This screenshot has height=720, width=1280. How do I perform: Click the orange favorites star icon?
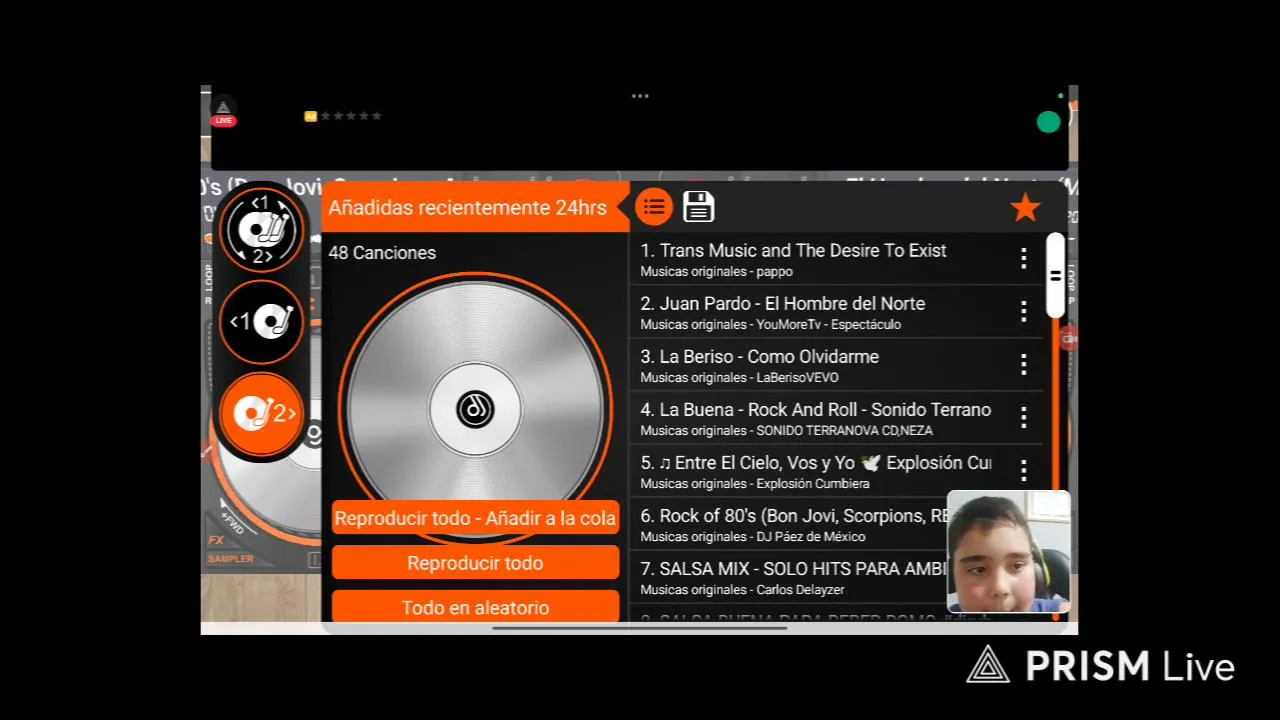[x=1025, y=207]
